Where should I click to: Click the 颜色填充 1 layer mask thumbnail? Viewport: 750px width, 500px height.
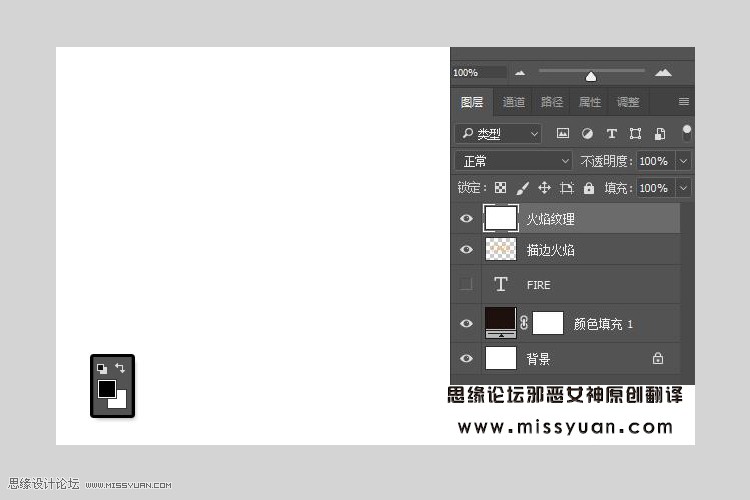[548, 323]
